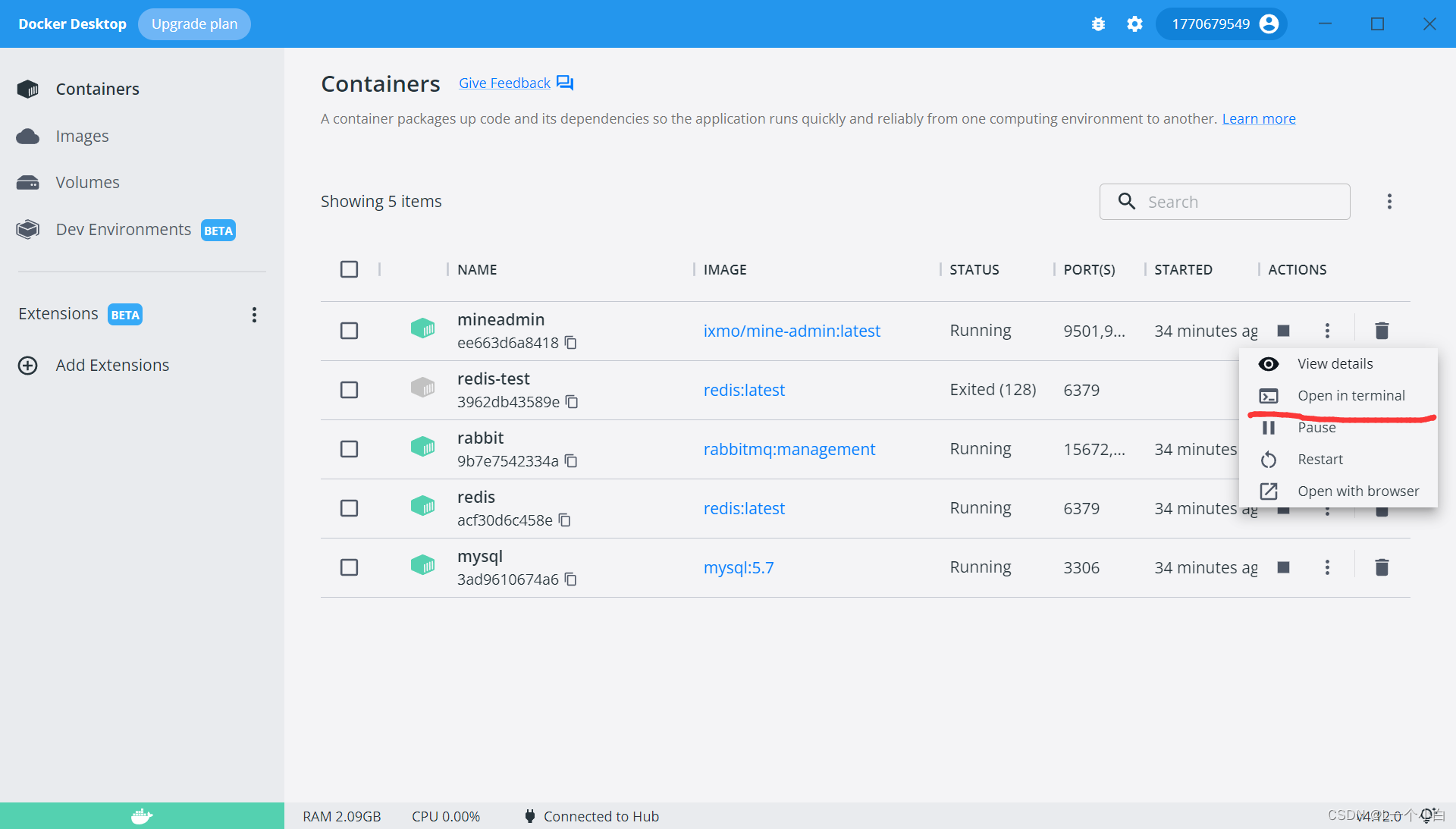Delete the mysql container
The image size is (1456, 829).
[1382, 567]
